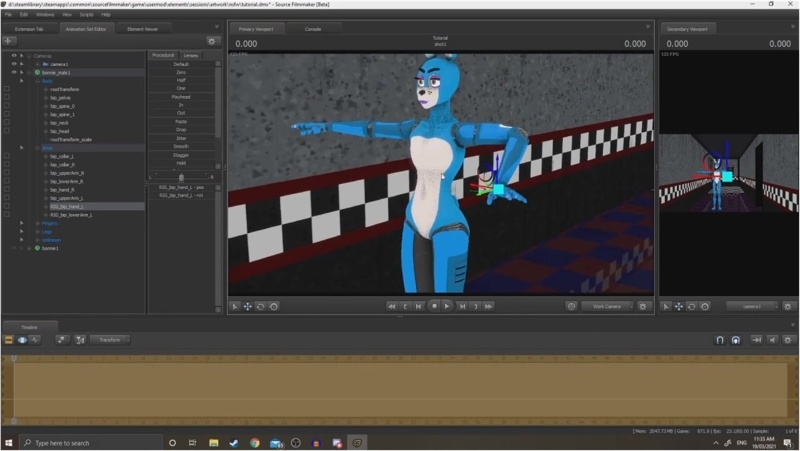800x451 pixels.
Task: Add a new animation set with plus button
Action: pyautogui.click(x=9, y=41)
